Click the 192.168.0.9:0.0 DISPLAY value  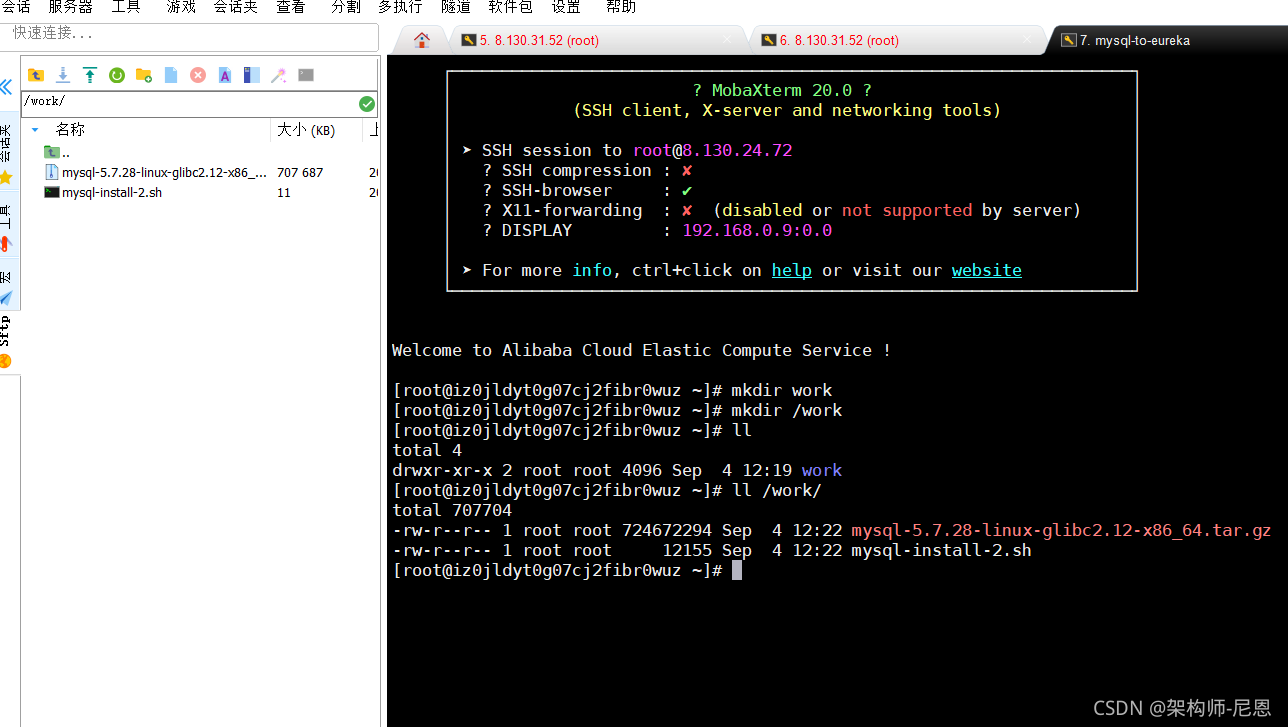757,230
